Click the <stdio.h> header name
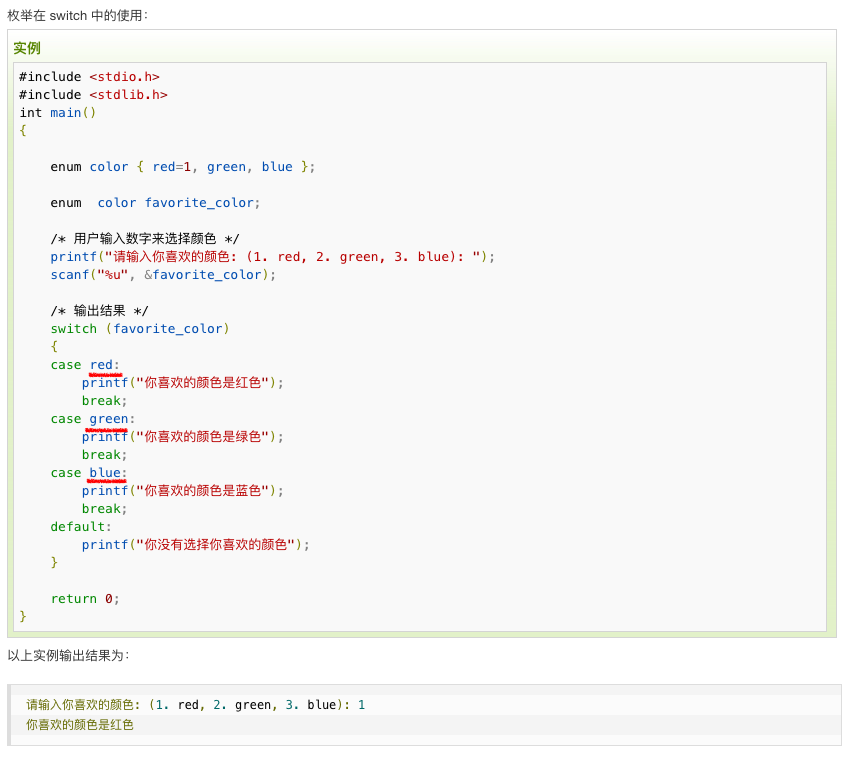 click(124, 77)
